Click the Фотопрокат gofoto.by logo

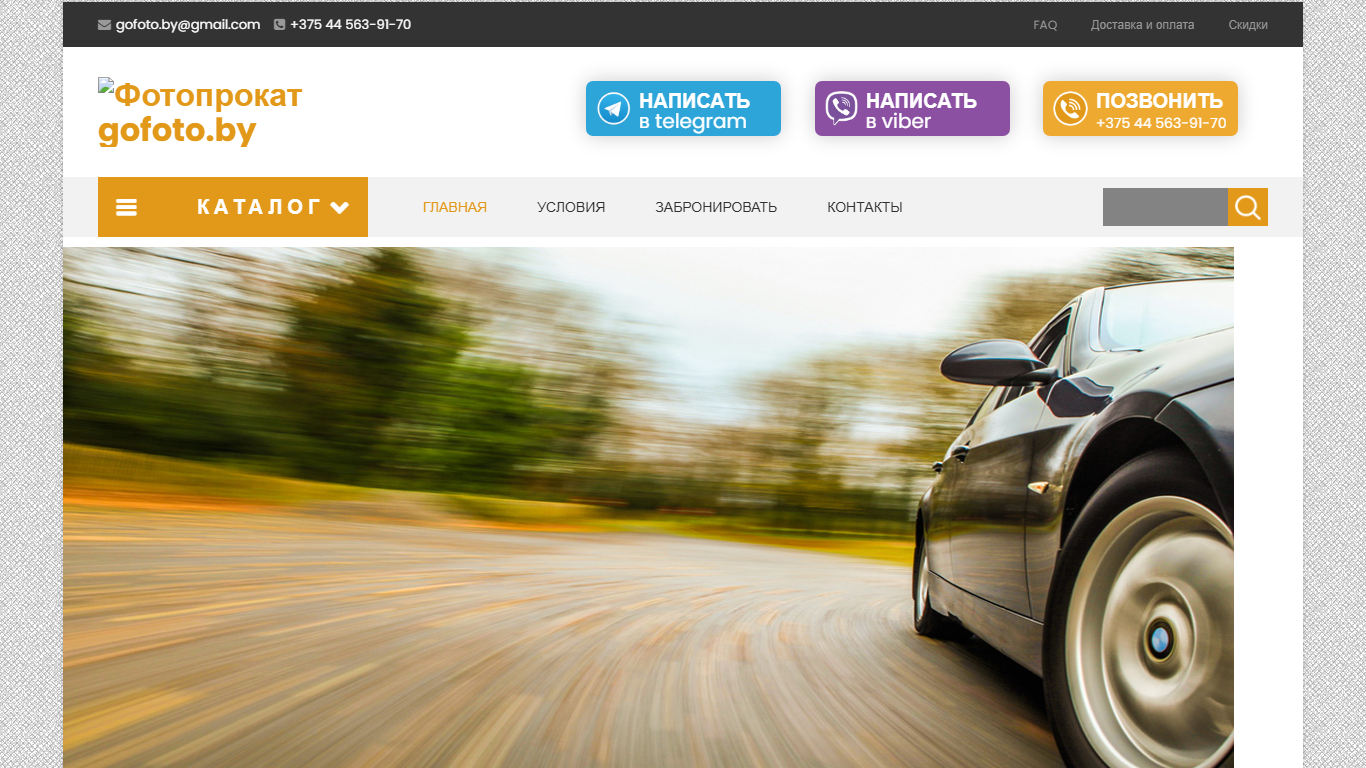click(200, 113)
